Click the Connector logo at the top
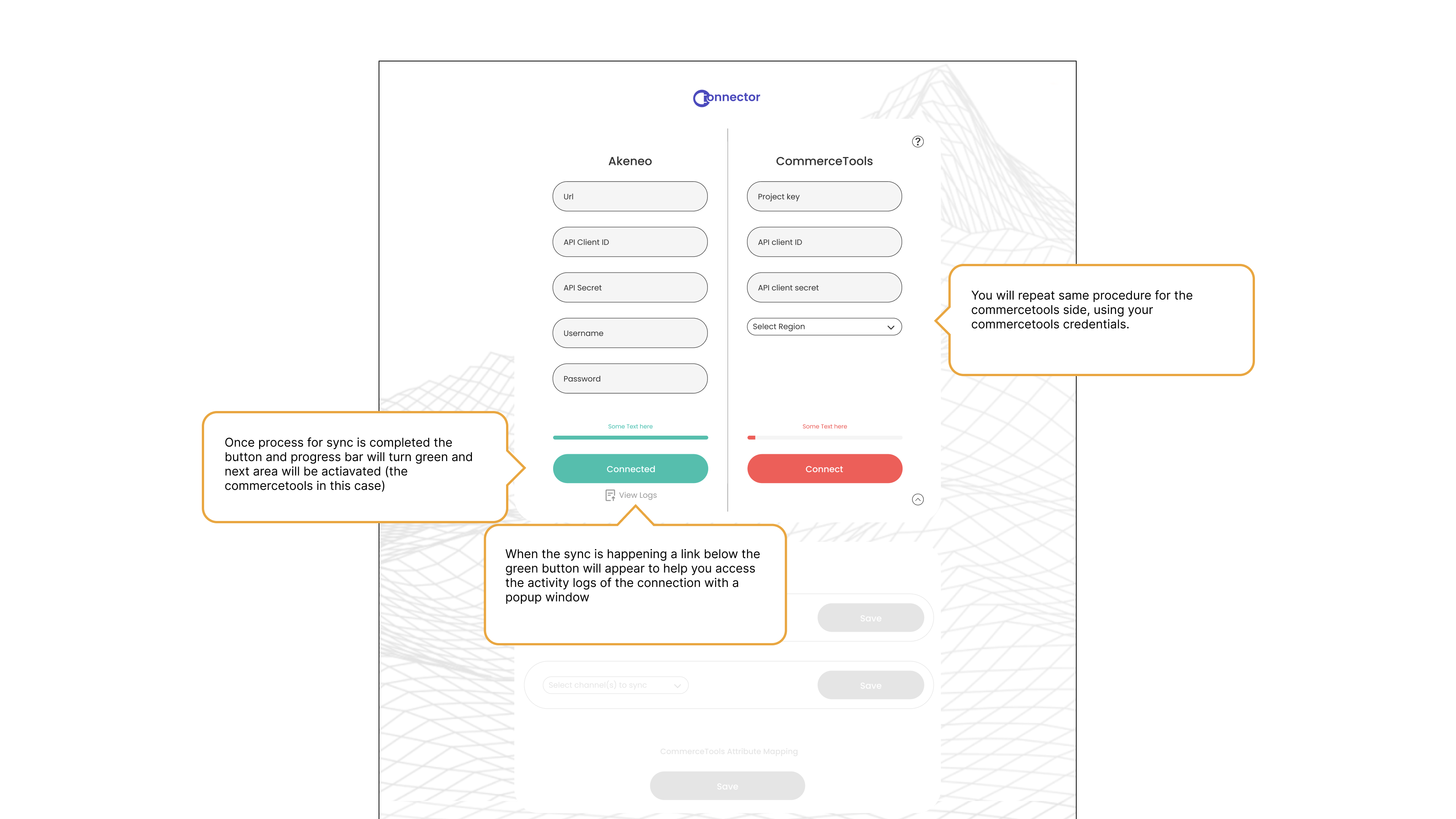Image resolution: width=1456 pixels, height=819 pixels. click(726, 98)
